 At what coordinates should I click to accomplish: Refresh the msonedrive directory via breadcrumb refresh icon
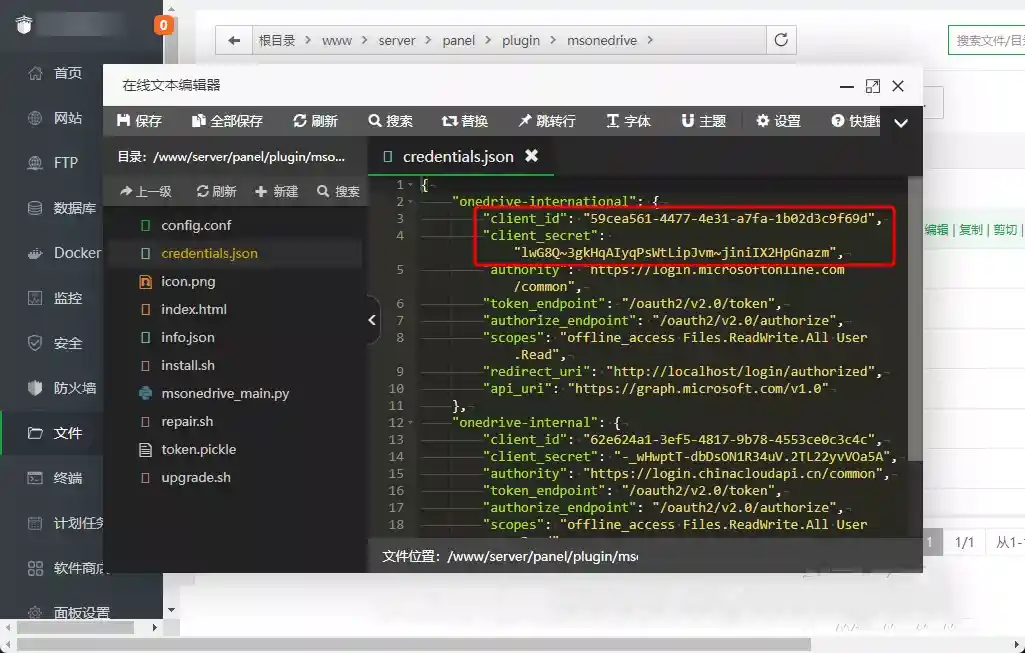pos(782,40)
